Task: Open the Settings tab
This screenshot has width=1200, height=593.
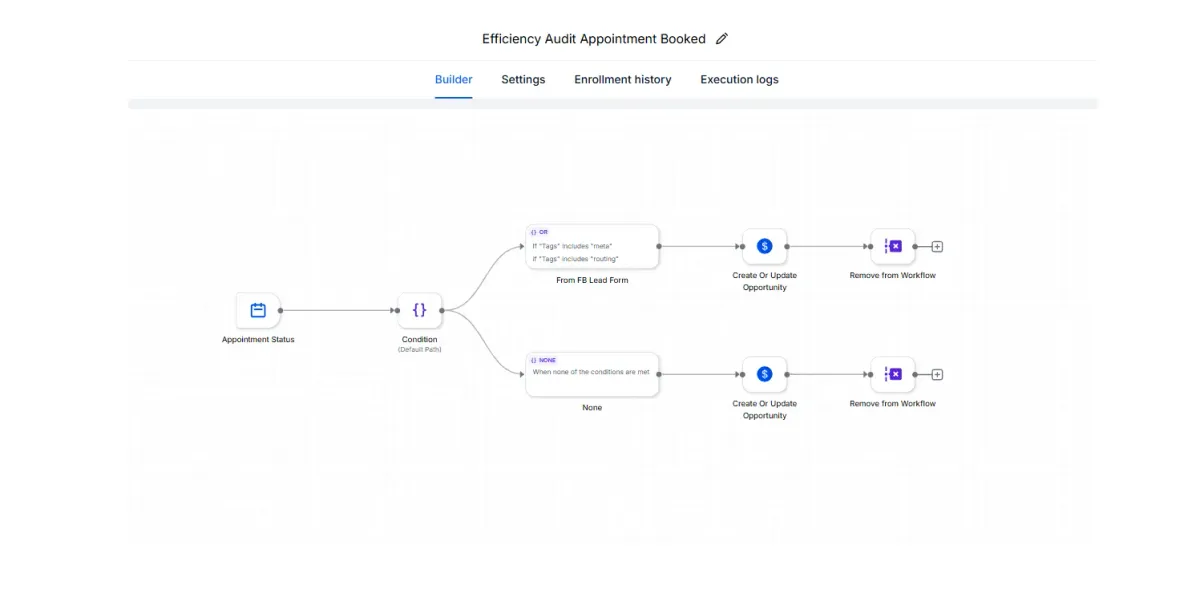Action: (523, 80)
